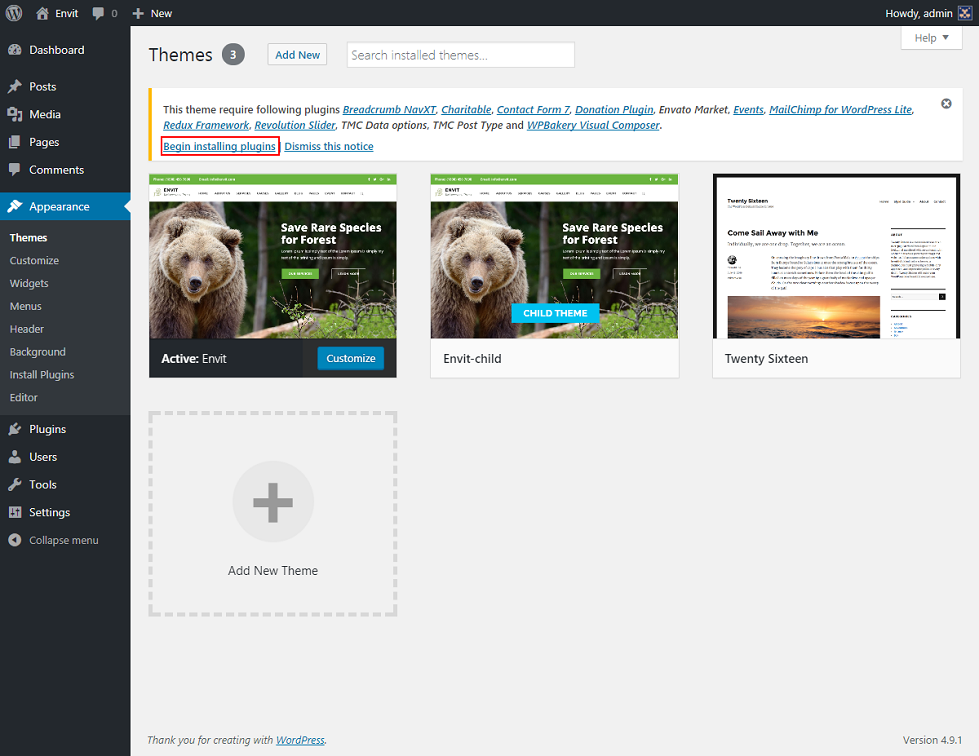This screenshot has height=756, width=979.
Task: Select Widgets under Appearance submenu
Action: tap(29, 283)
